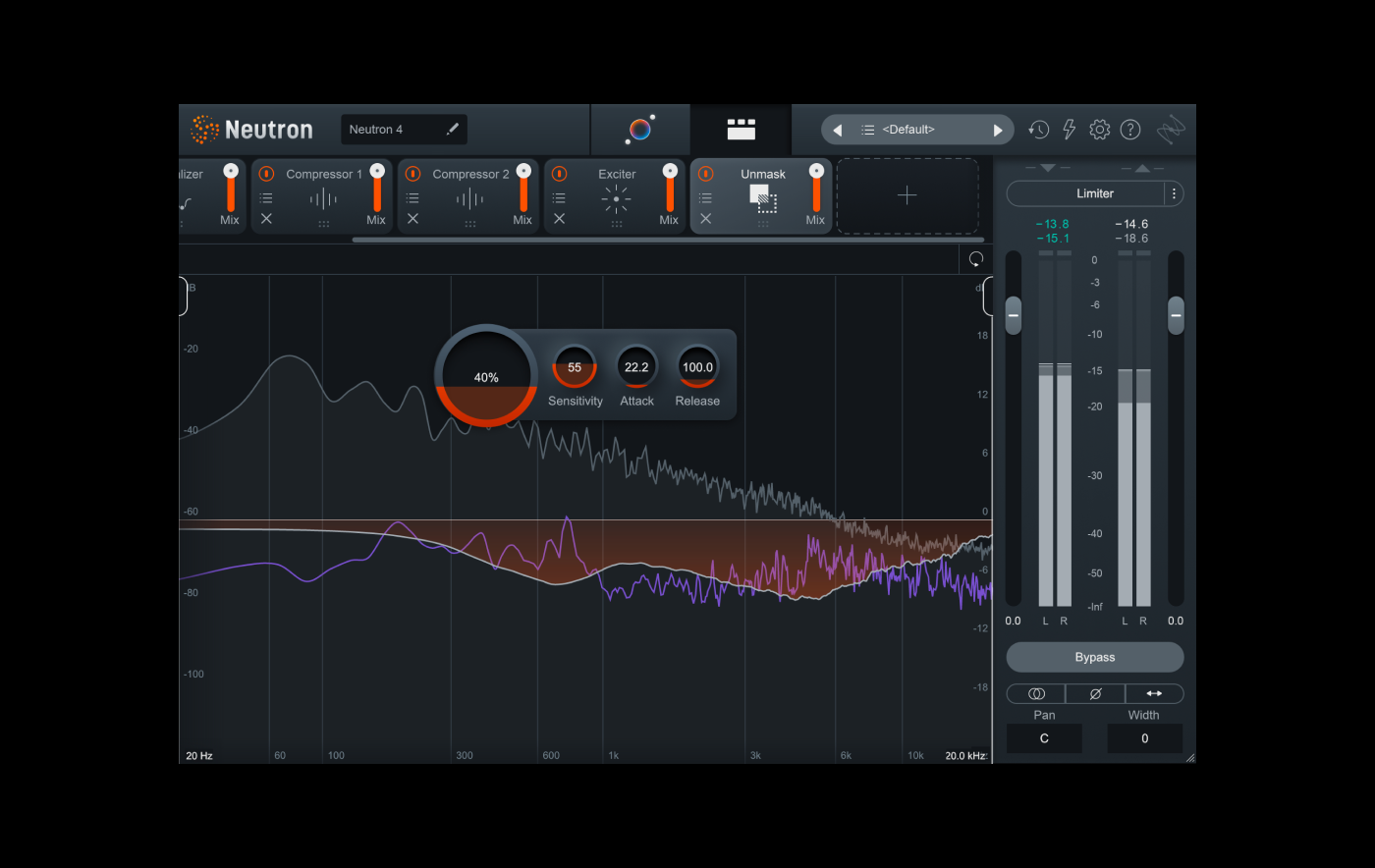Image resolution: width=1375 pixels, height=868 pixels.
Task: Remove the Compressor 2 module
Action: [x=412, y=218]
